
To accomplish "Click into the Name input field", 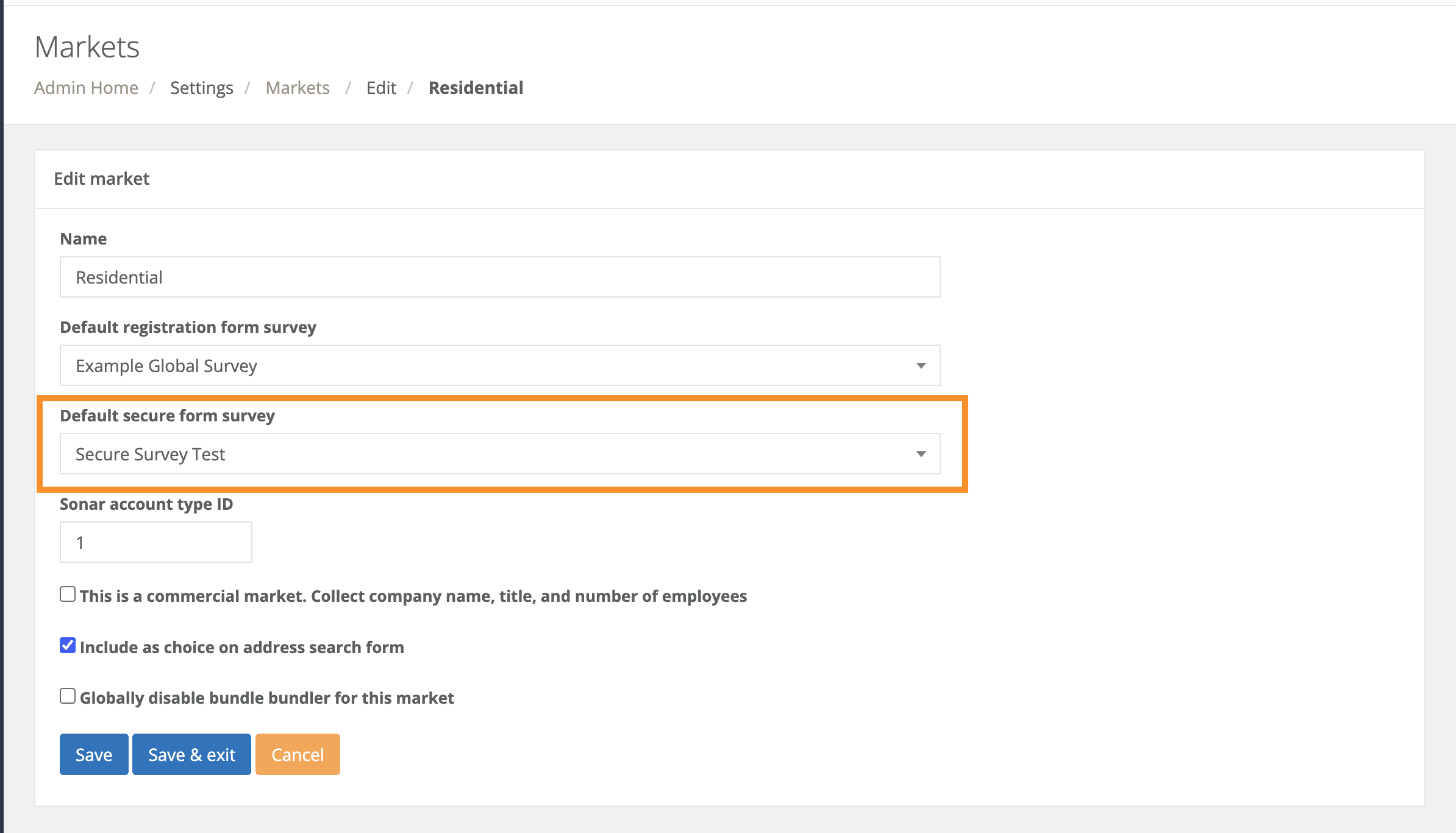I will (x=499, y=277).
